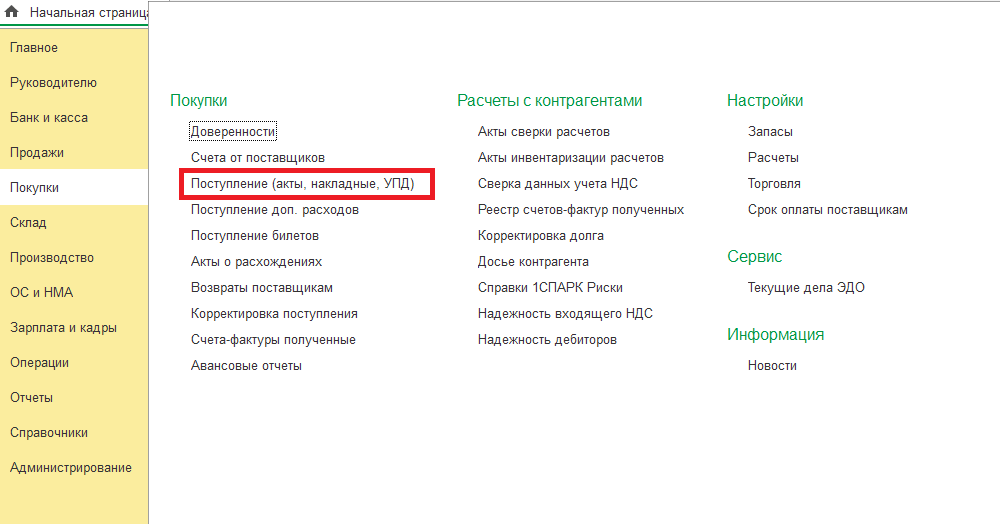The width and height of the screenshot is (1000, 524).
Task: Click Счета от поставщиков link
Action: [x=258, y=158]
